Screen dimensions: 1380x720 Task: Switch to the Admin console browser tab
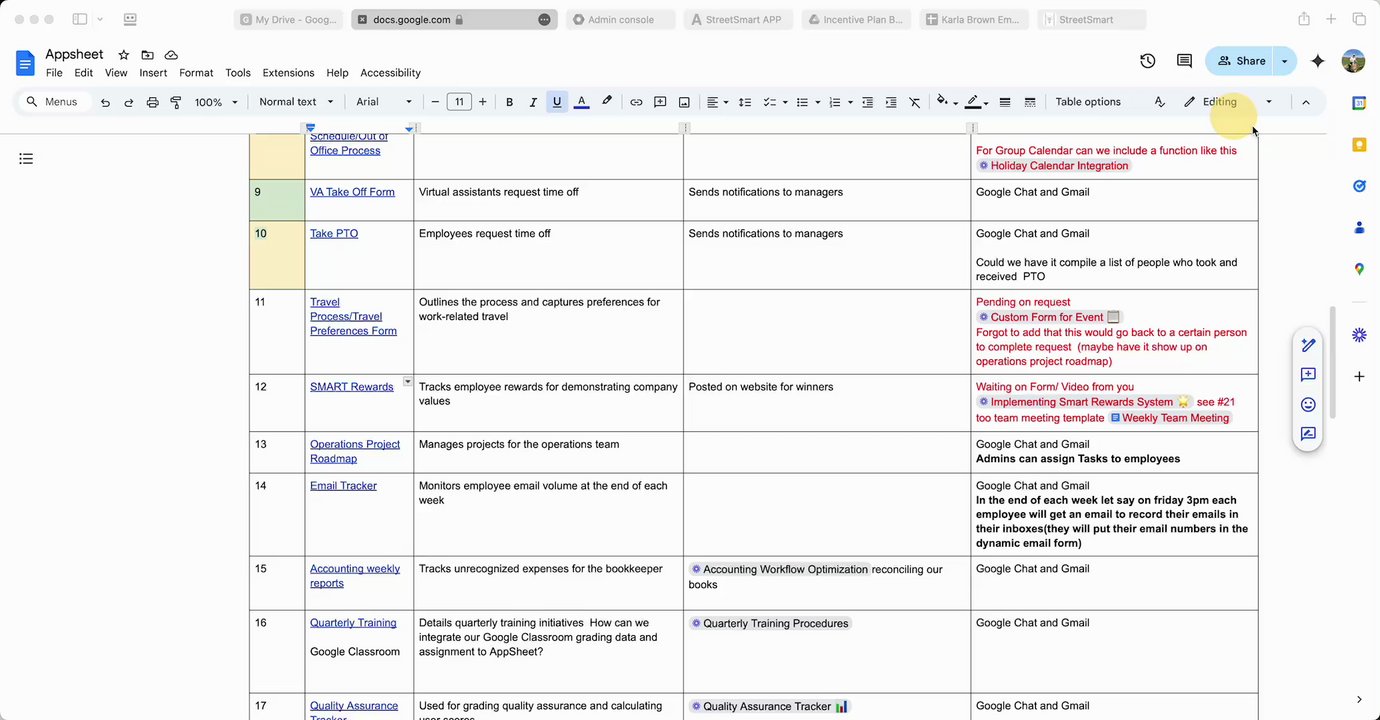620,19
